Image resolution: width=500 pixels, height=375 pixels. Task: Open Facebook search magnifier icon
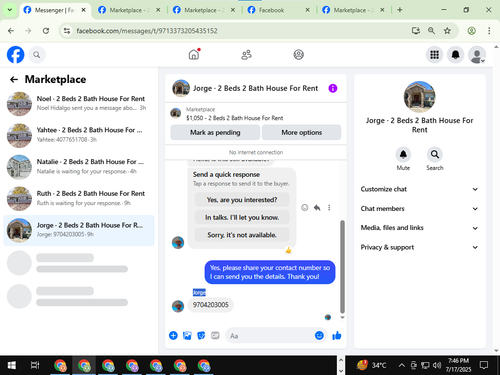click(37, 55)
